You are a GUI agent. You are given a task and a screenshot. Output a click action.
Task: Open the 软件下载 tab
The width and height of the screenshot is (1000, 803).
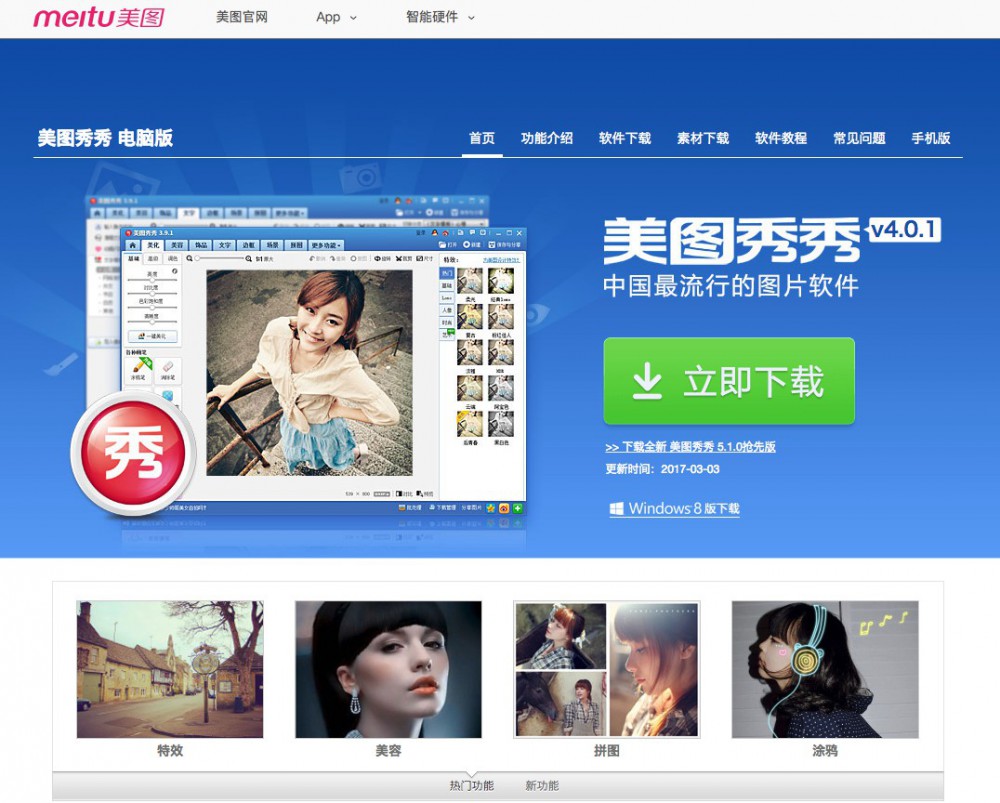click(625, 138)
